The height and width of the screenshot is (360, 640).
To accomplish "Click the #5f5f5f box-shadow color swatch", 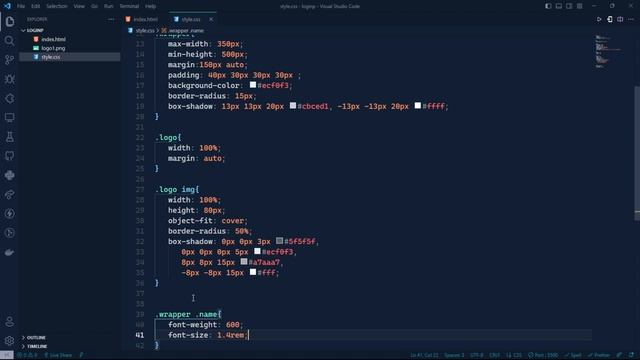I will click(280, 241).
